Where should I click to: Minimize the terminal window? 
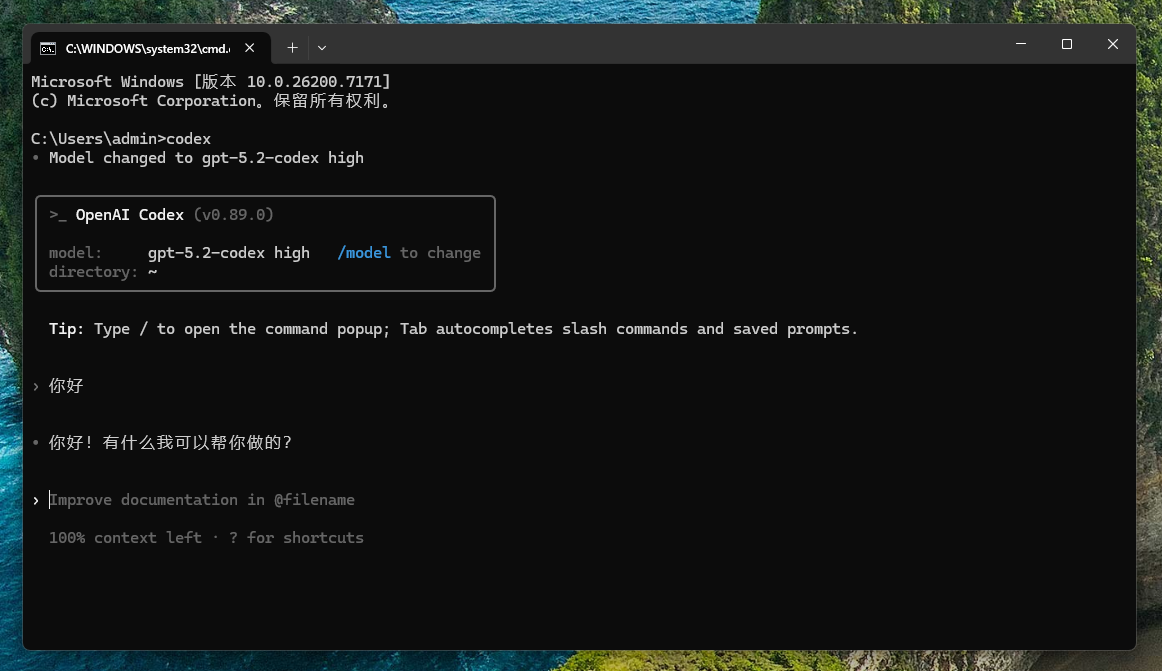click(x=1021, y=44)
